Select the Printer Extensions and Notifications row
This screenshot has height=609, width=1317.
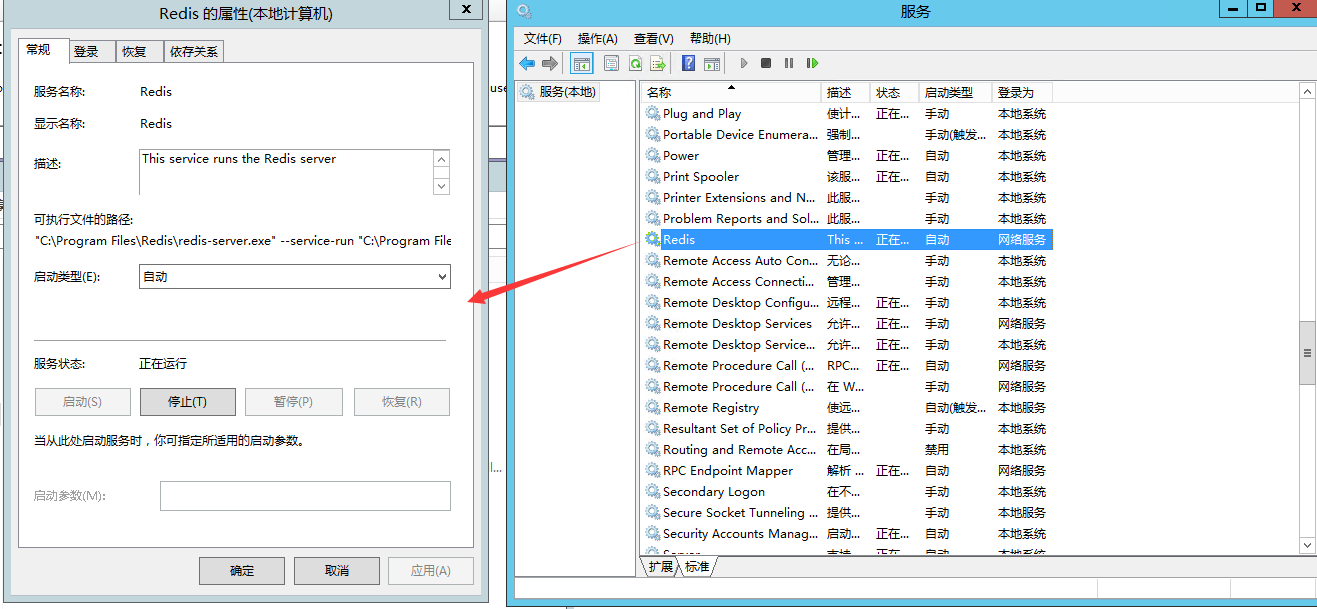(x=847, y=197)
